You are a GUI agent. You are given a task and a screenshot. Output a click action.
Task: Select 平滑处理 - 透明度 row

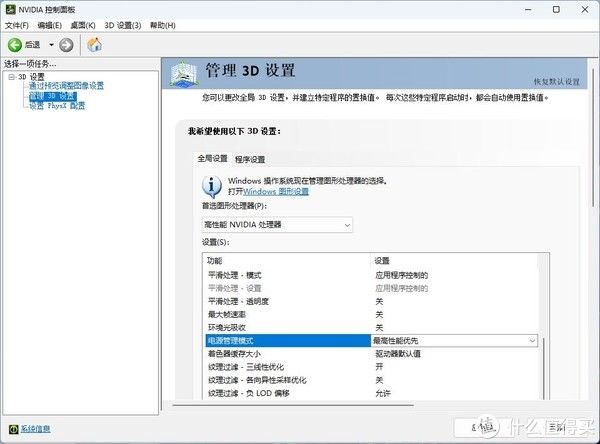(x=371, y=301)
